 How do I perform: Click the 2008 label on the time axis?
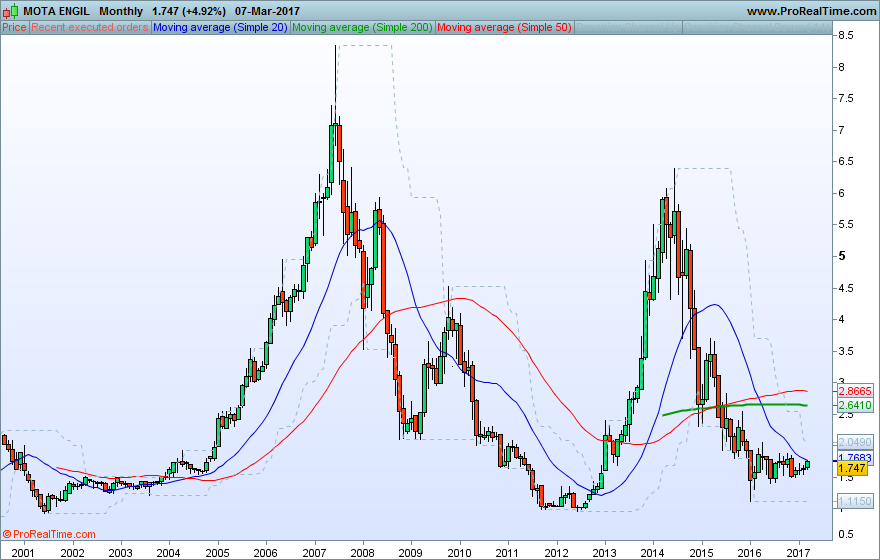click(x=363, y=553)
